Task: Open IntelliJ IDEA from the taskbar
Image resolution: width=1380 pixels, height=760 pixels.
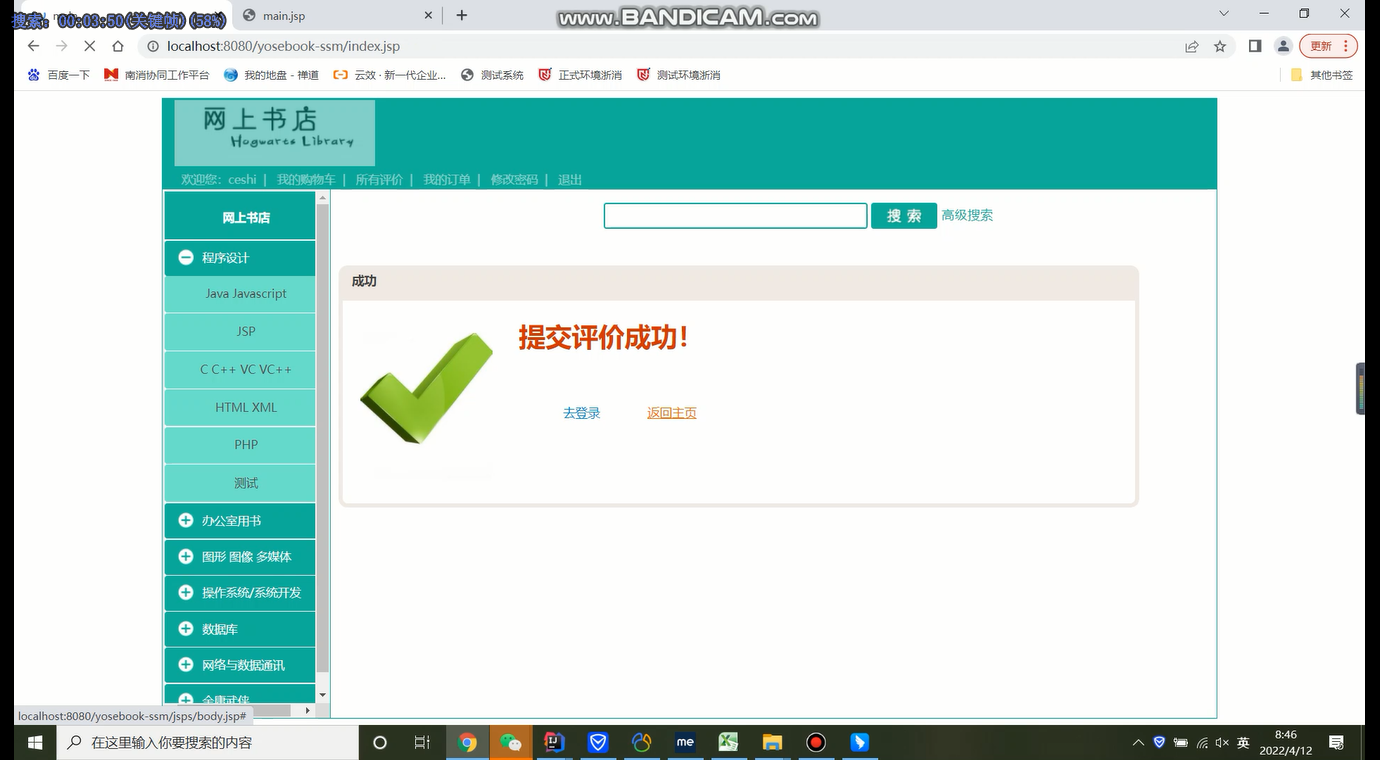Action: pos(553,742)
